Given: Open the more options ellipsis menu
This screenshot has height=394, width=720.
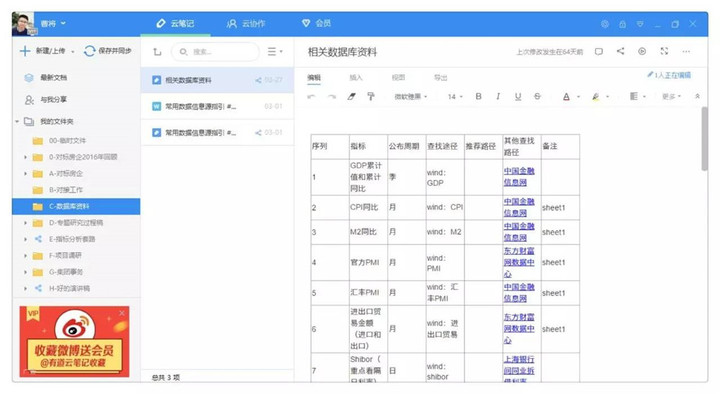Looking at the screenshot, I should point(686,51).
